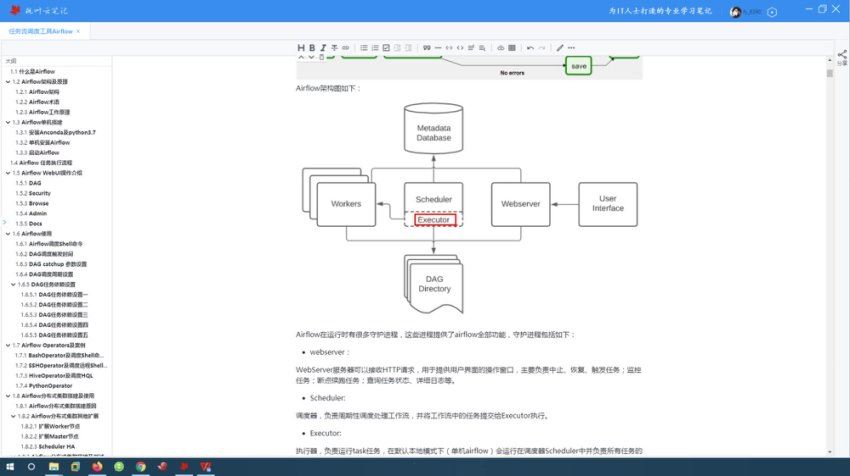Collapse the 1.6.5 DAG outline subsection
The image size is (850, 476).
[13, 285]
